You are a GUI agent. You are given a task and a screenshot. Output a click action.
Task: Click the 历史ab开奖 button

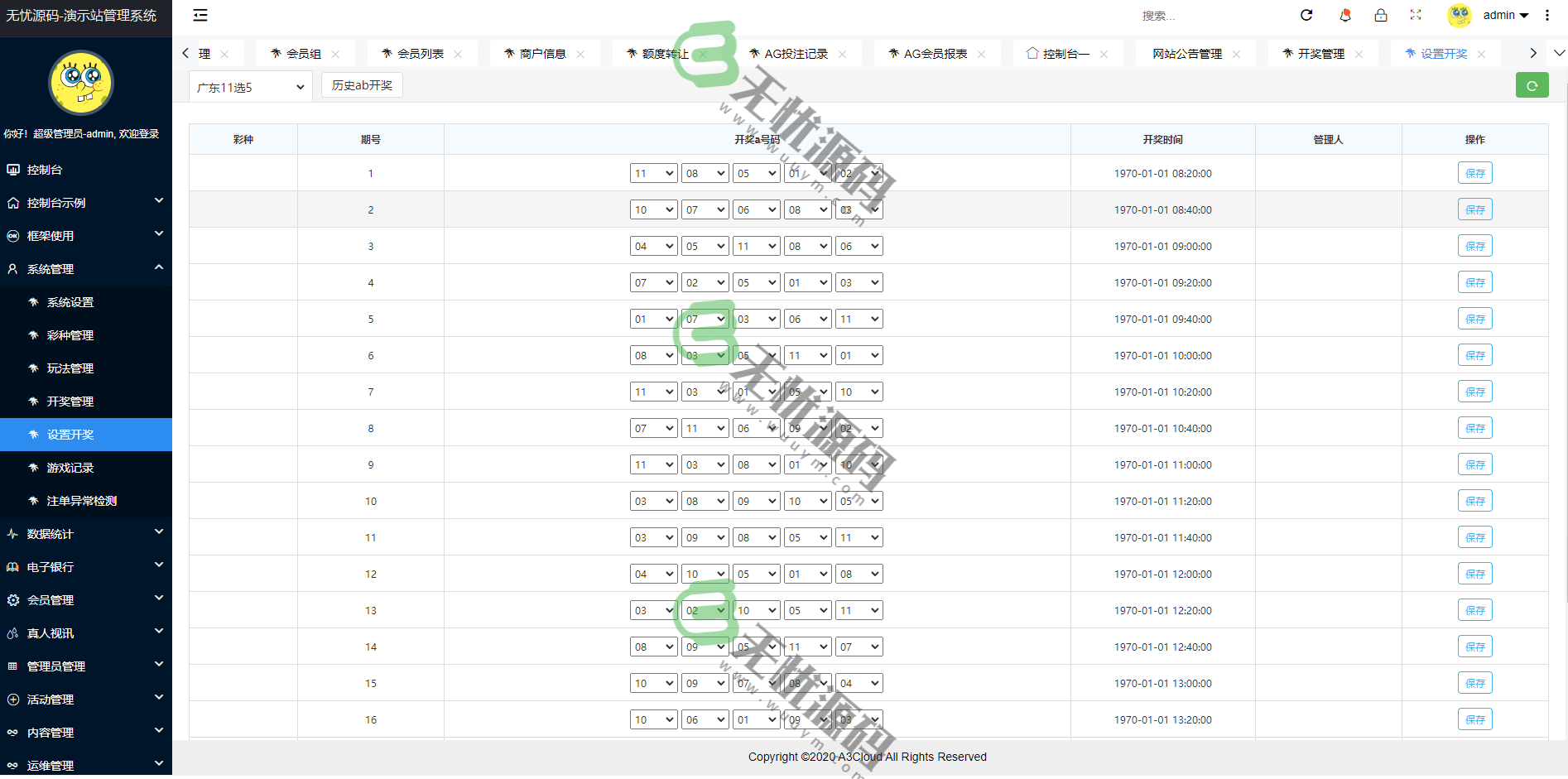(x=362, y=85)
